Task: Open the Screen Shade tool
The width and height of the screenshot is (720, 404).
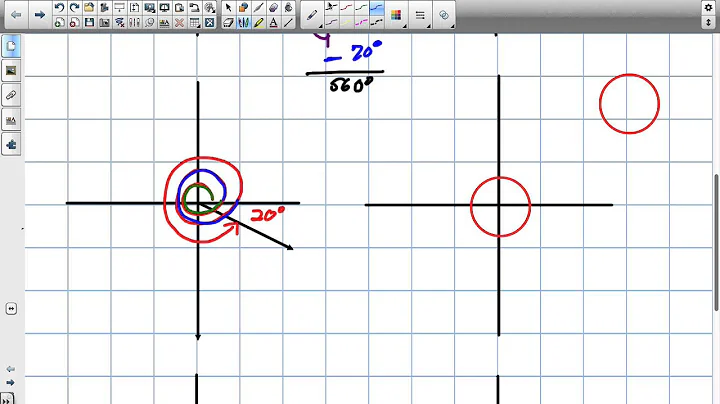Action: tap(119, 7)
